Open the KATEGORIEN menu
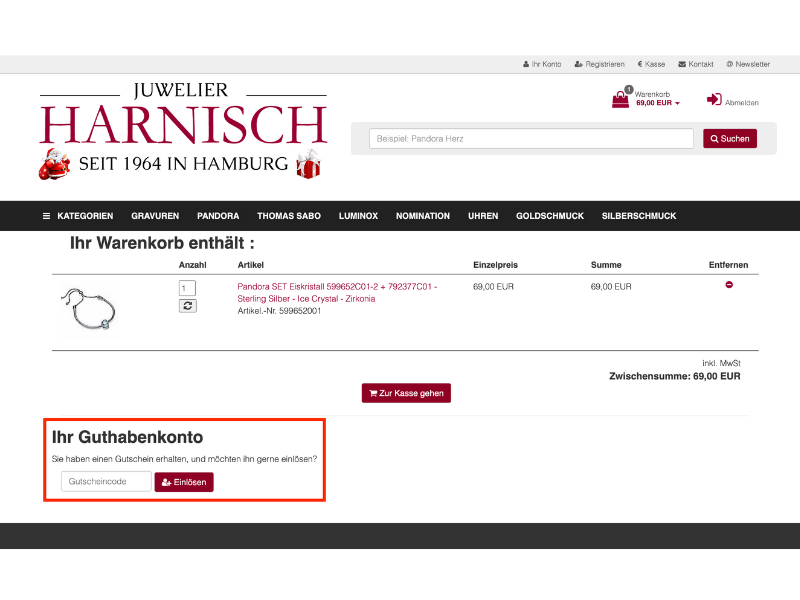The width and height of the screenshot is (800, 600). (x=85, y=216)
